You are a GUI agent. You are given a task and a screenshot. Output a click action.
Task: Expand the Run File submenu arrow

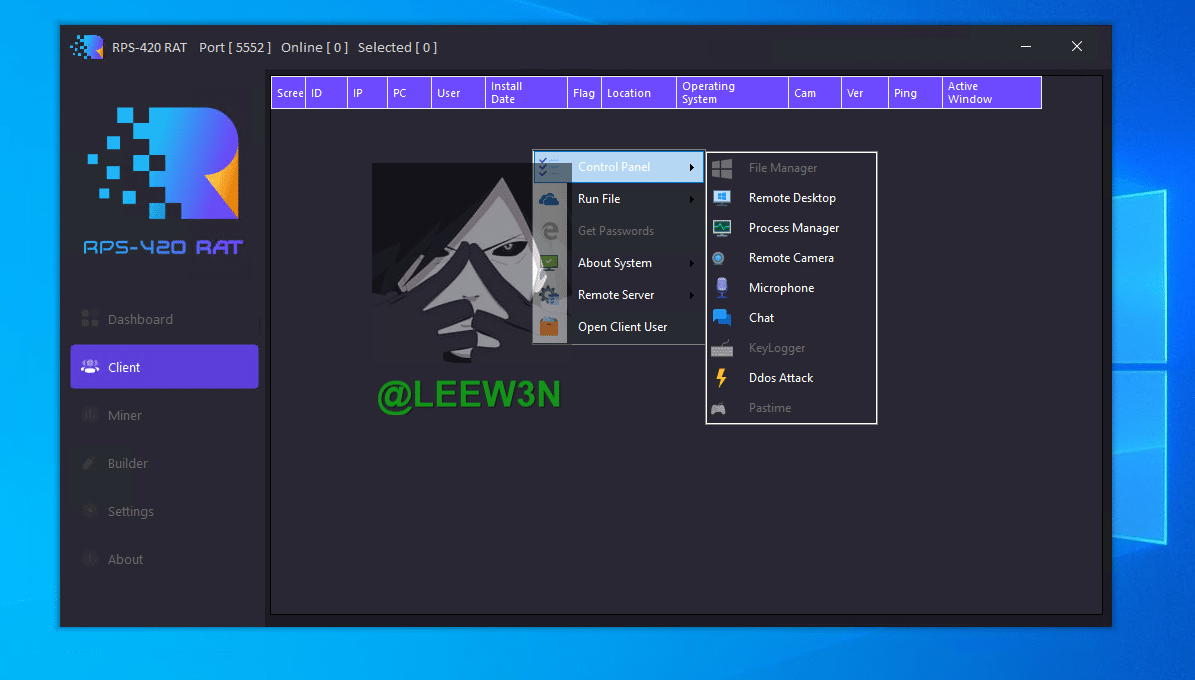[x=691, y=199]
